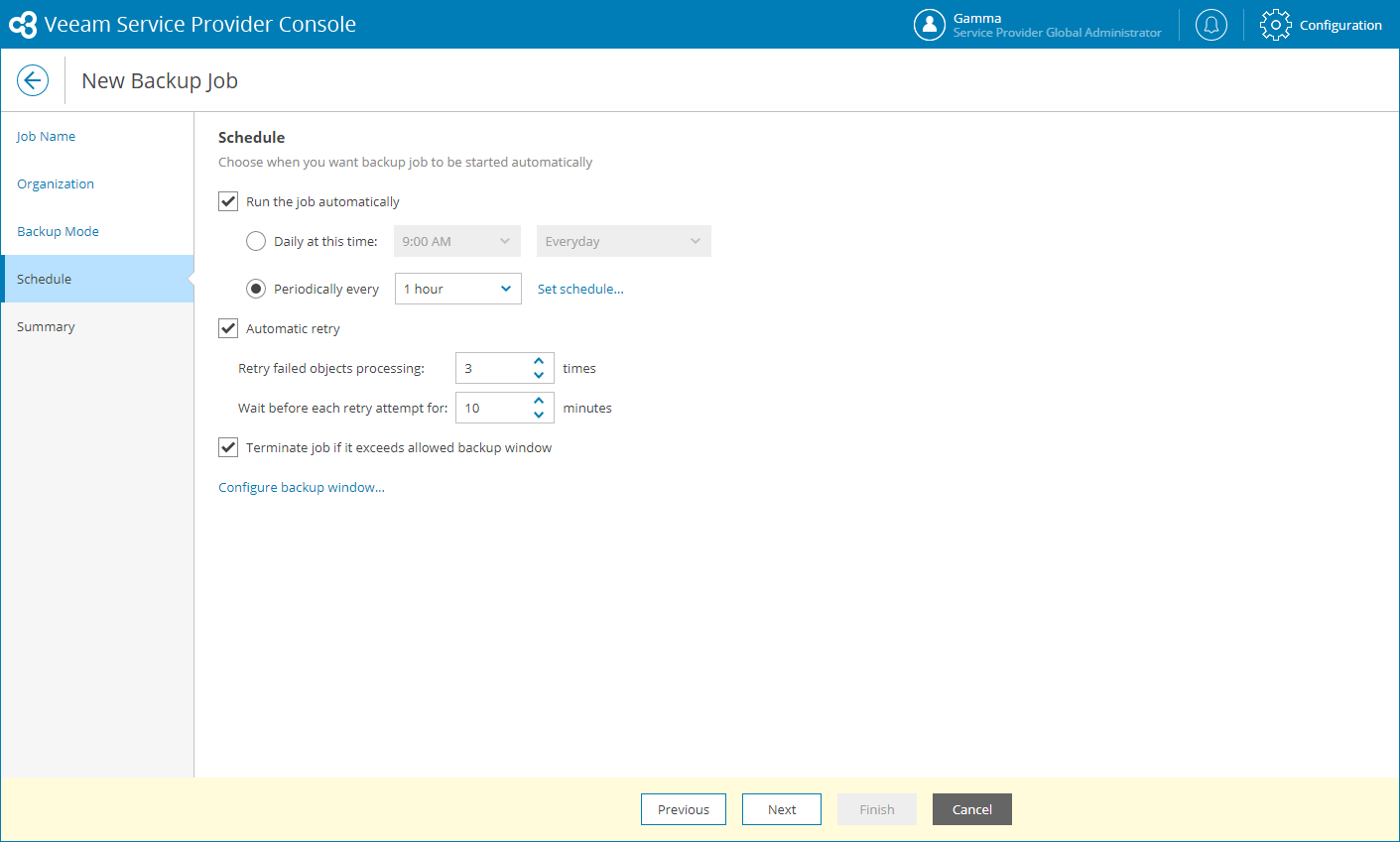1400x842 pixels.
Task: Go to the Backup Mode step
Action: click(58, 231)
